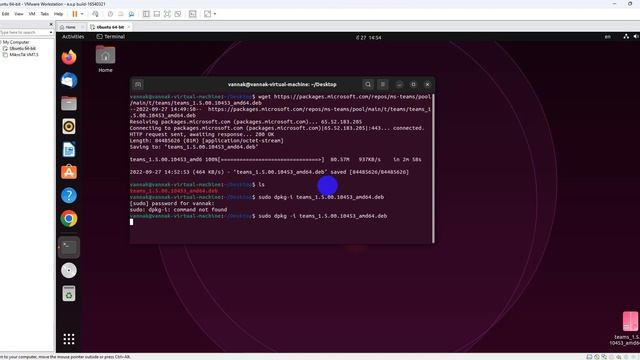Click the terminal window scrollbar
The height and width of the screenshot is (360, 640).
[x=433, y=168]
